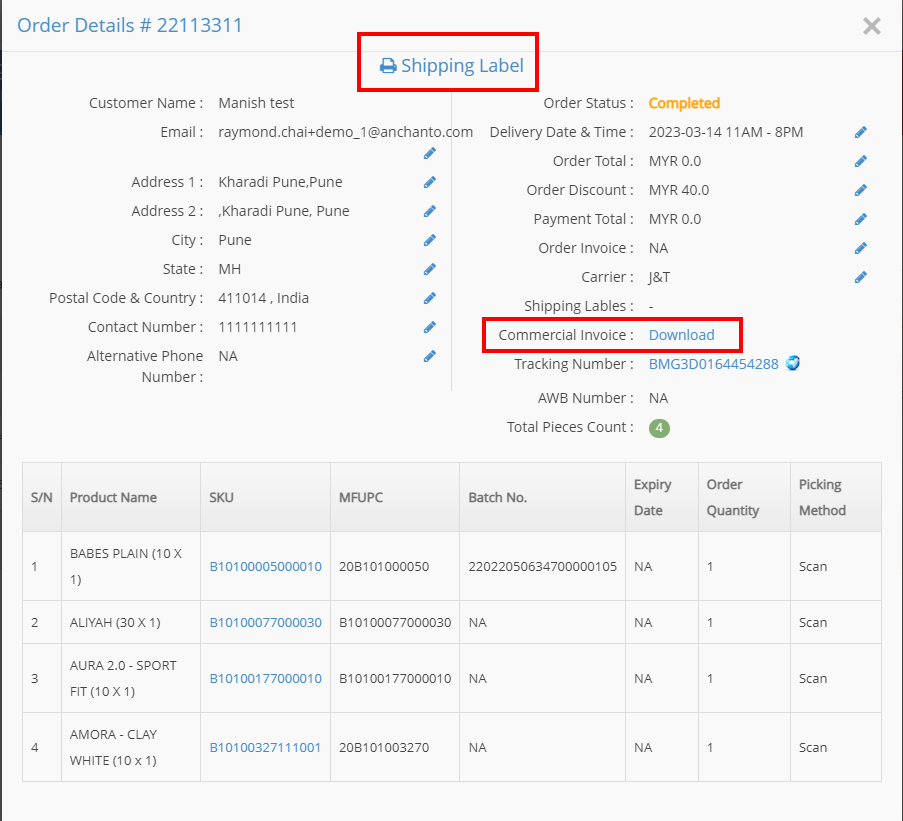Edit Address 1 using pencil icon
903x821 pixels.
tap(430, 182)
